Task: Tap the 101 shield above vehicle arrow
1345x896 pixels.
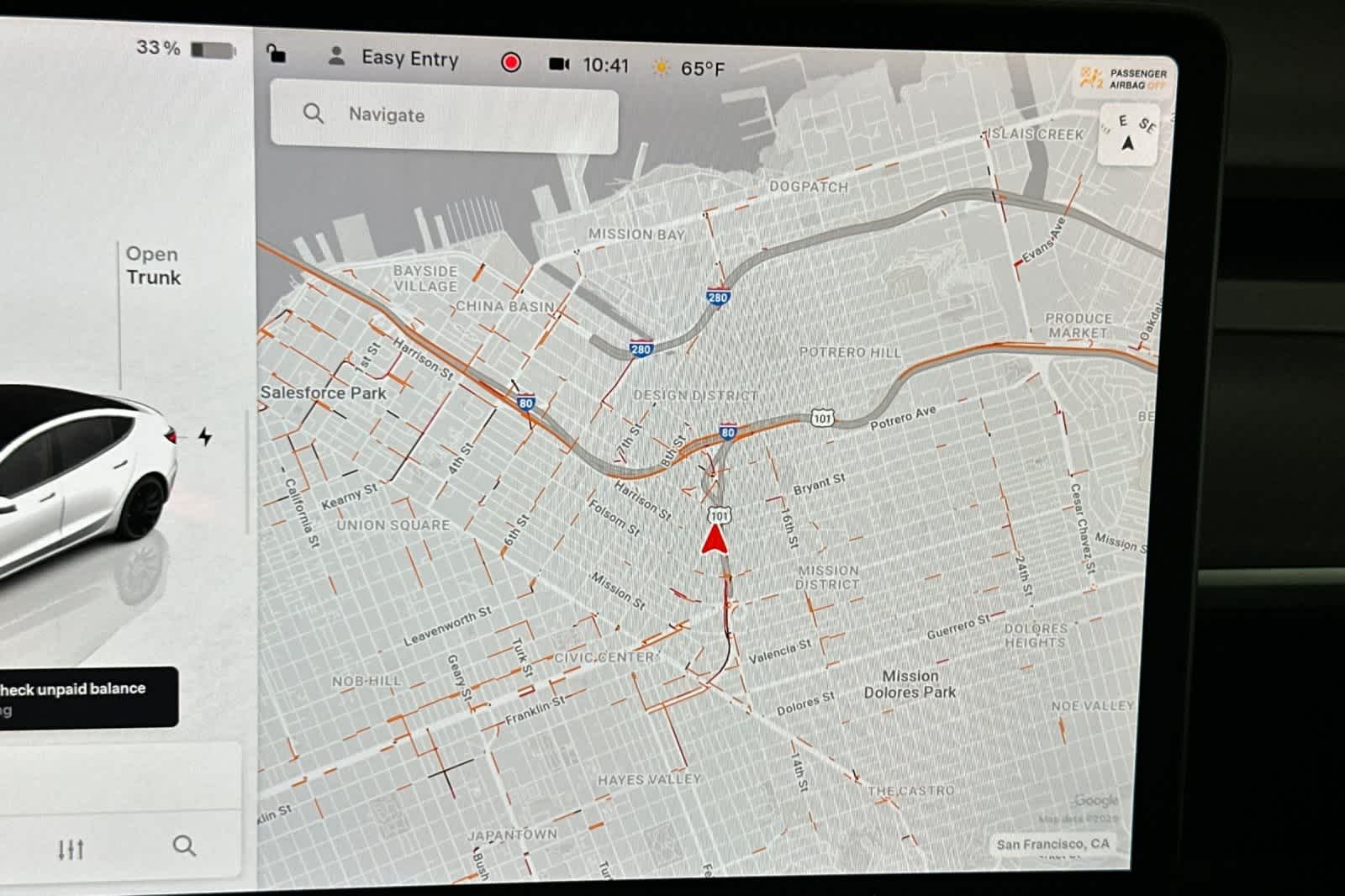Action: click(x=720, y=515)
